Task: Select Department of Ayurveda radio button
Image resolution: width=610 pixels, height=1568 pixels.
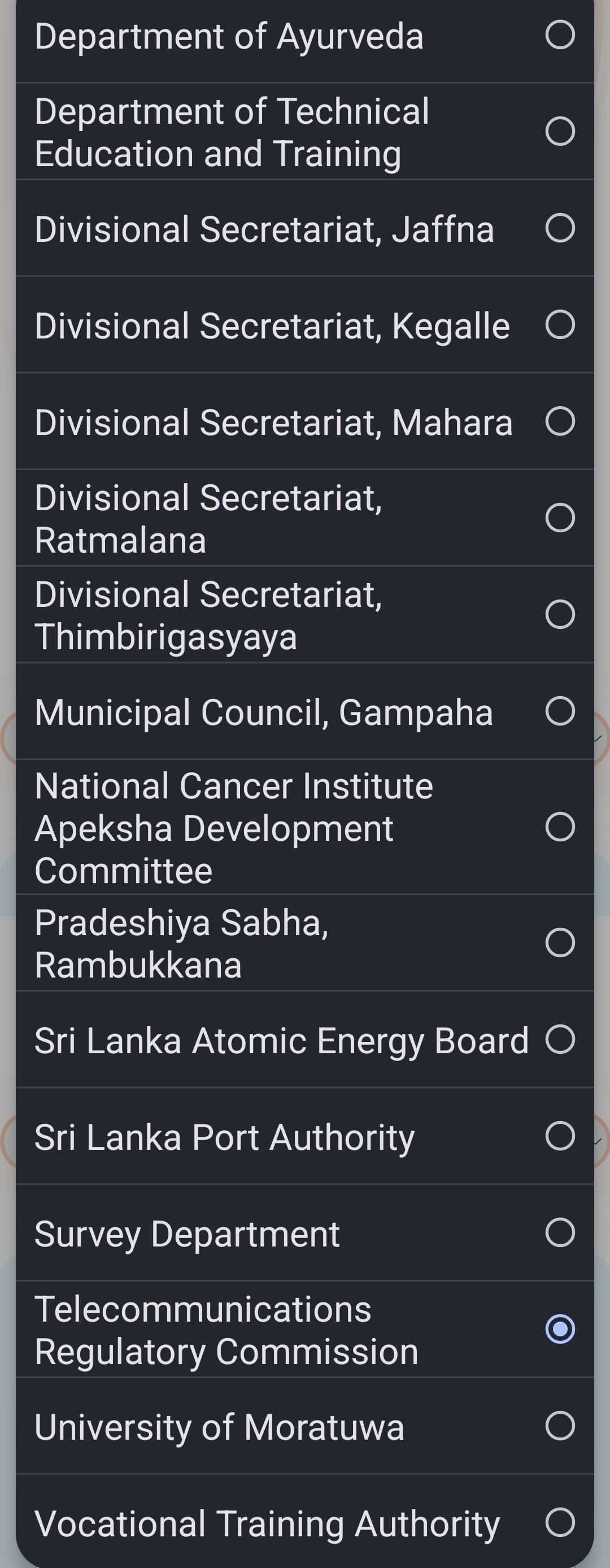Action: [x=560, y=34]
